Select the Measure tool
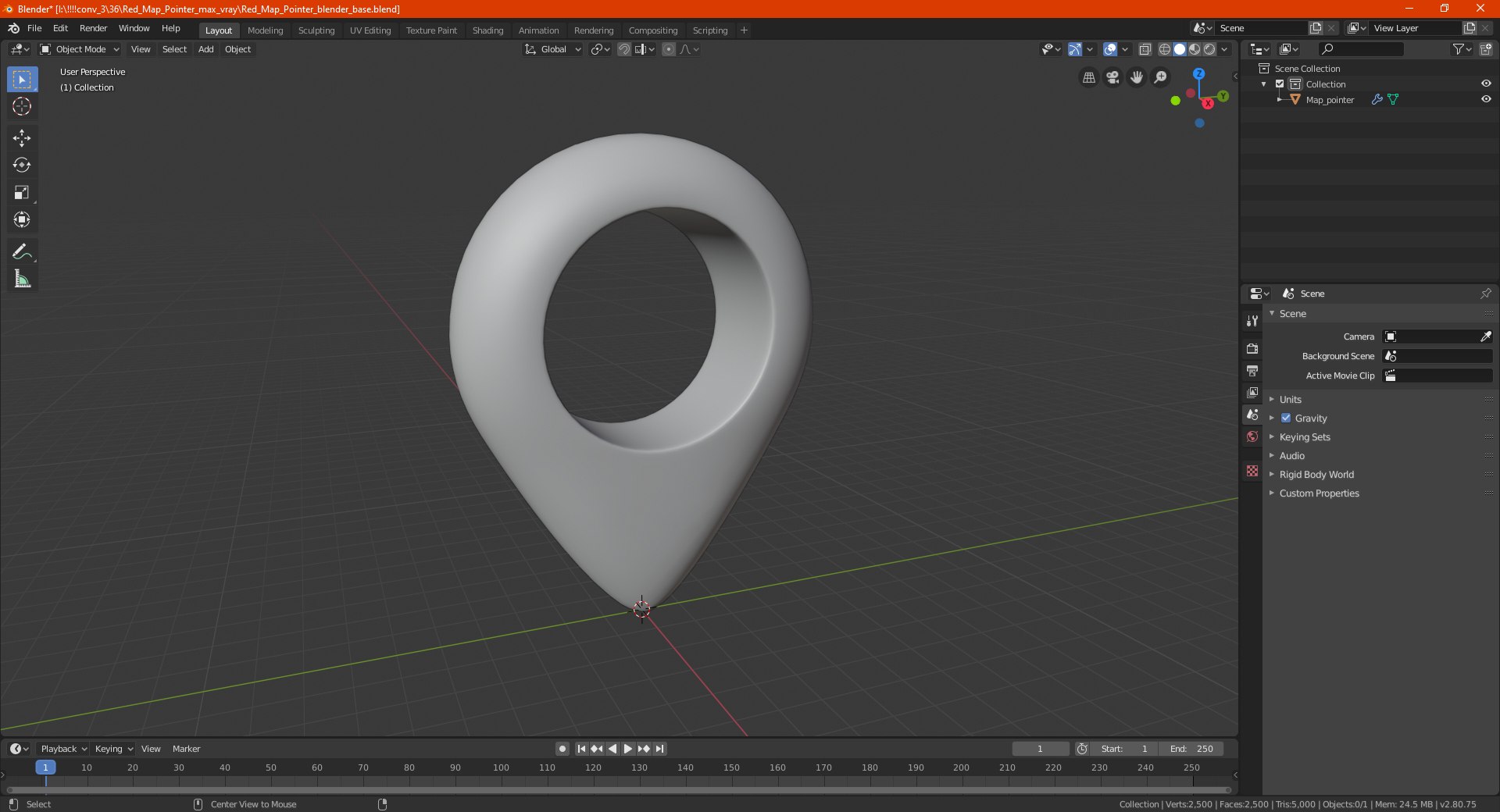This screenshot has width=1500, height=812. [22, 279]
